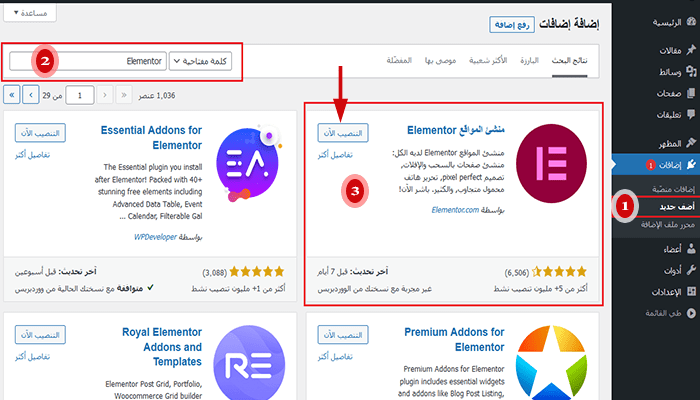
Task: Install Premium Addons for Elementor
Action: [343, 335]
